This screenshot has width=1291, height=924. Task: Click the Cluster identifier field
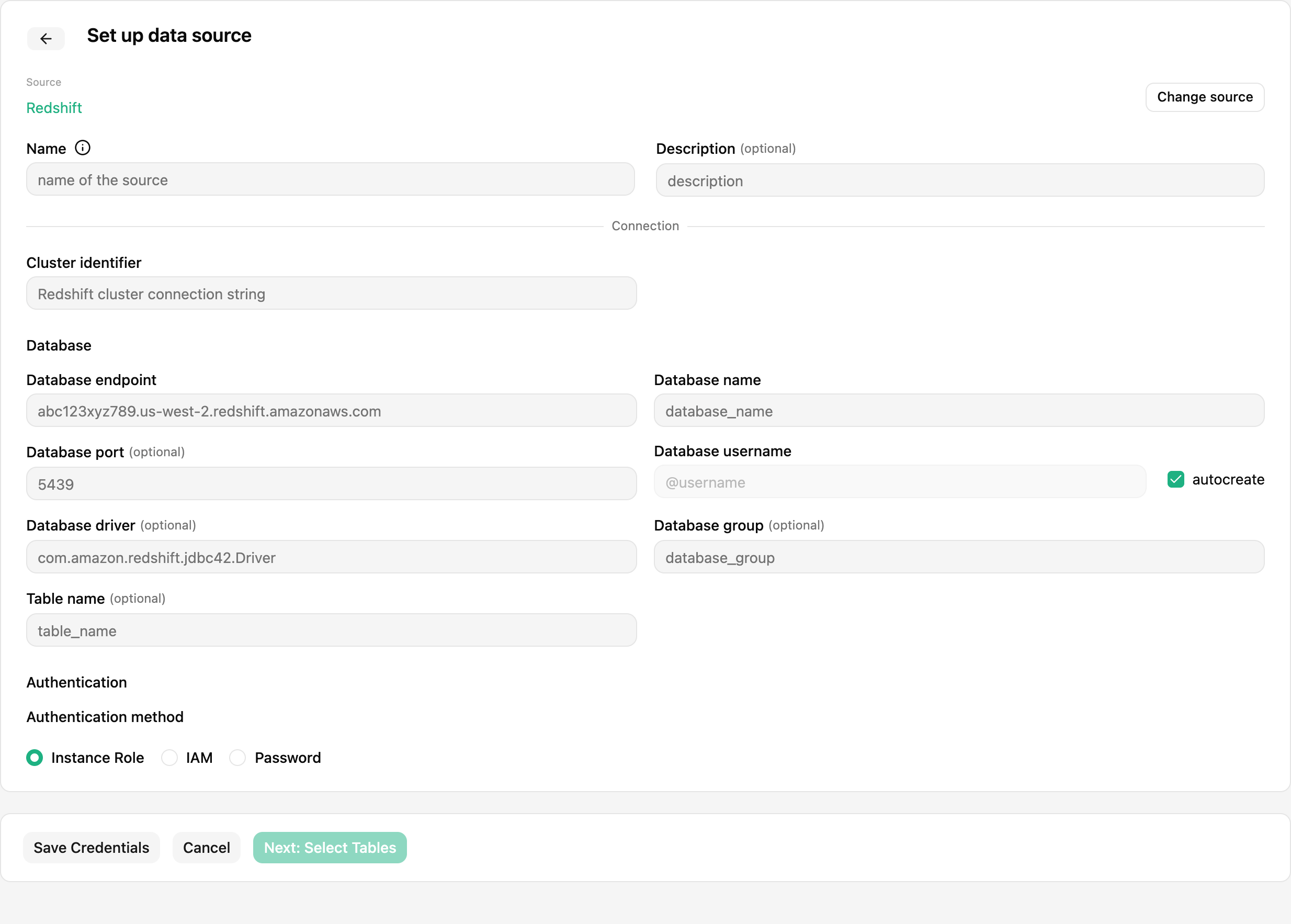tap(332, 294)
